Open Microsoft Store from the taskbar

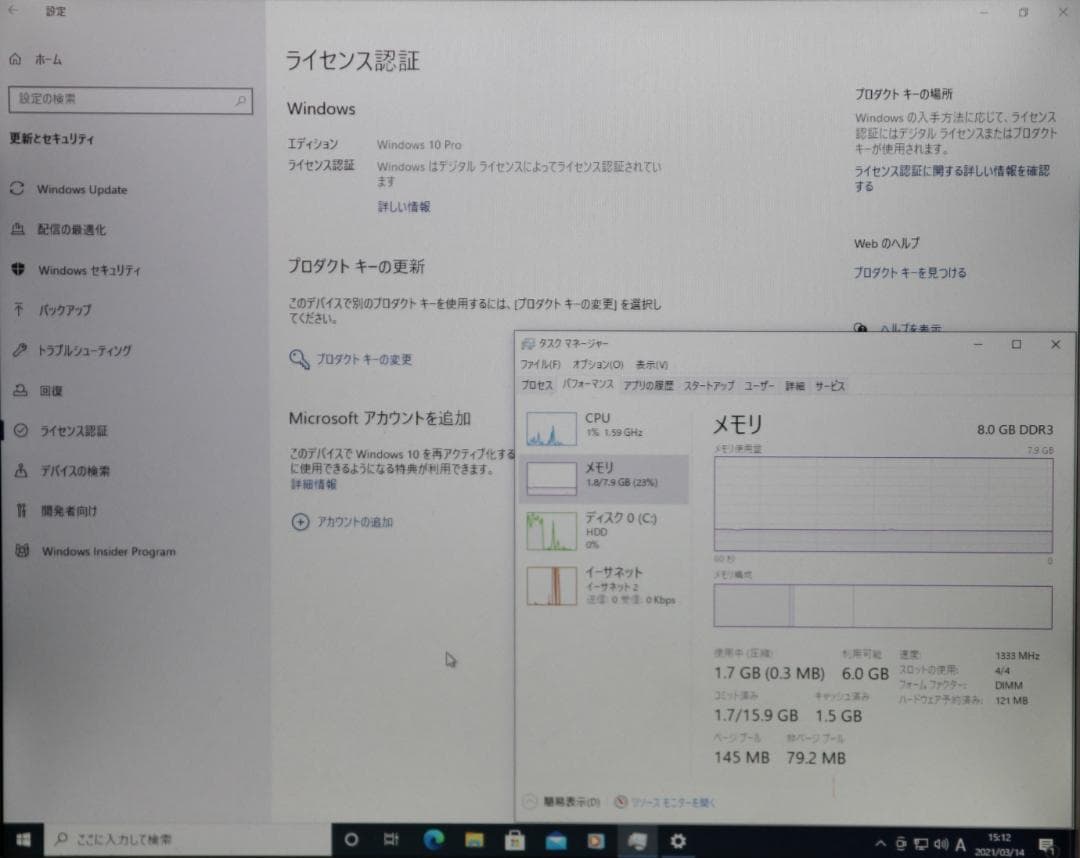click(514, 840)
